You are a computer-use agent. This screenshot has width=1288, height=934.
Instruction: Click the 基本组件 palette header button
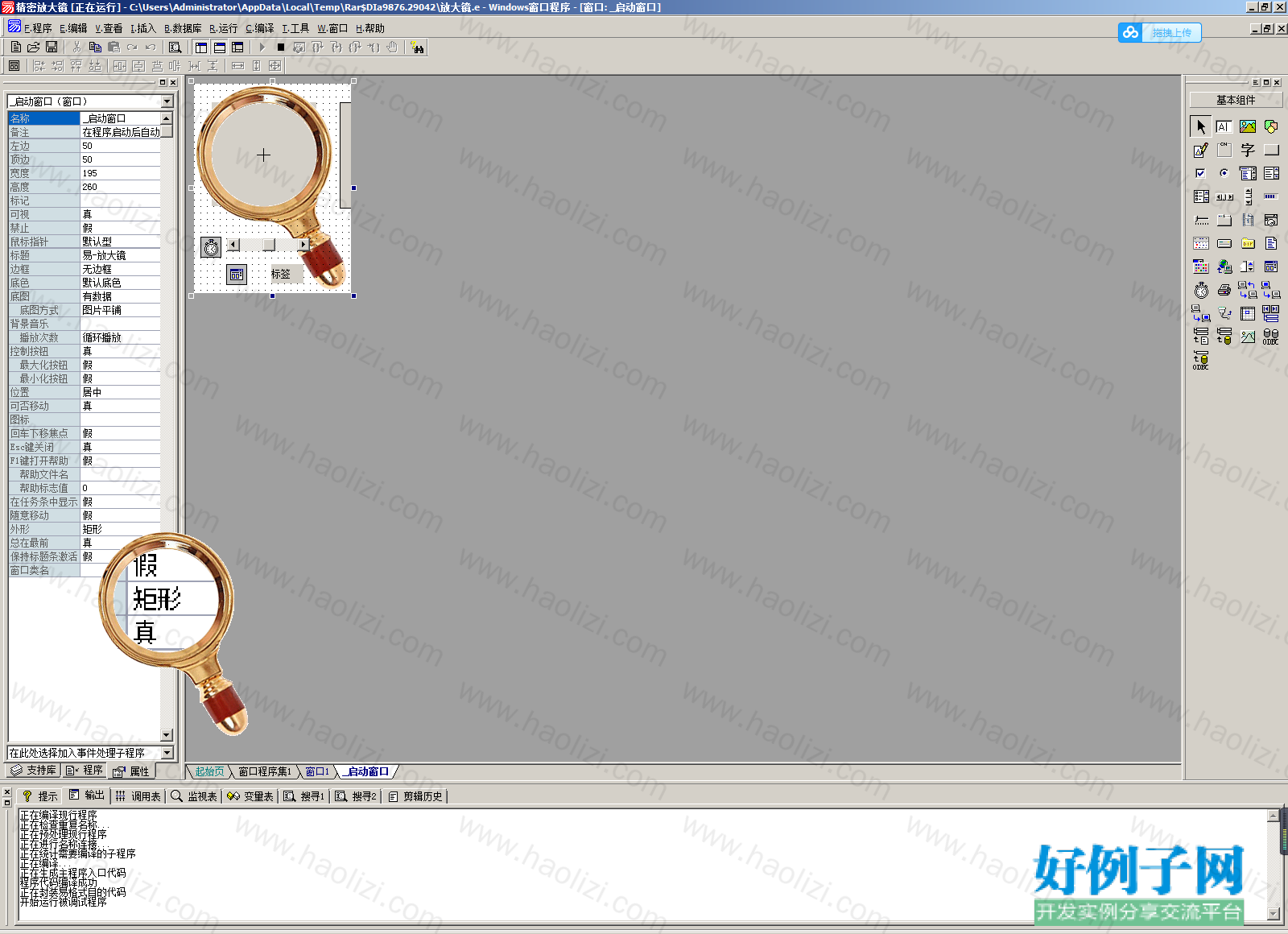[x=1236, y=100]
